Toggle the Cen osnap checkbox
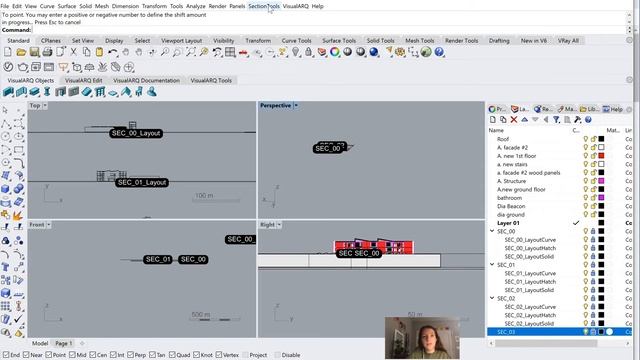 pyautogui.click(x=93, y=355)
